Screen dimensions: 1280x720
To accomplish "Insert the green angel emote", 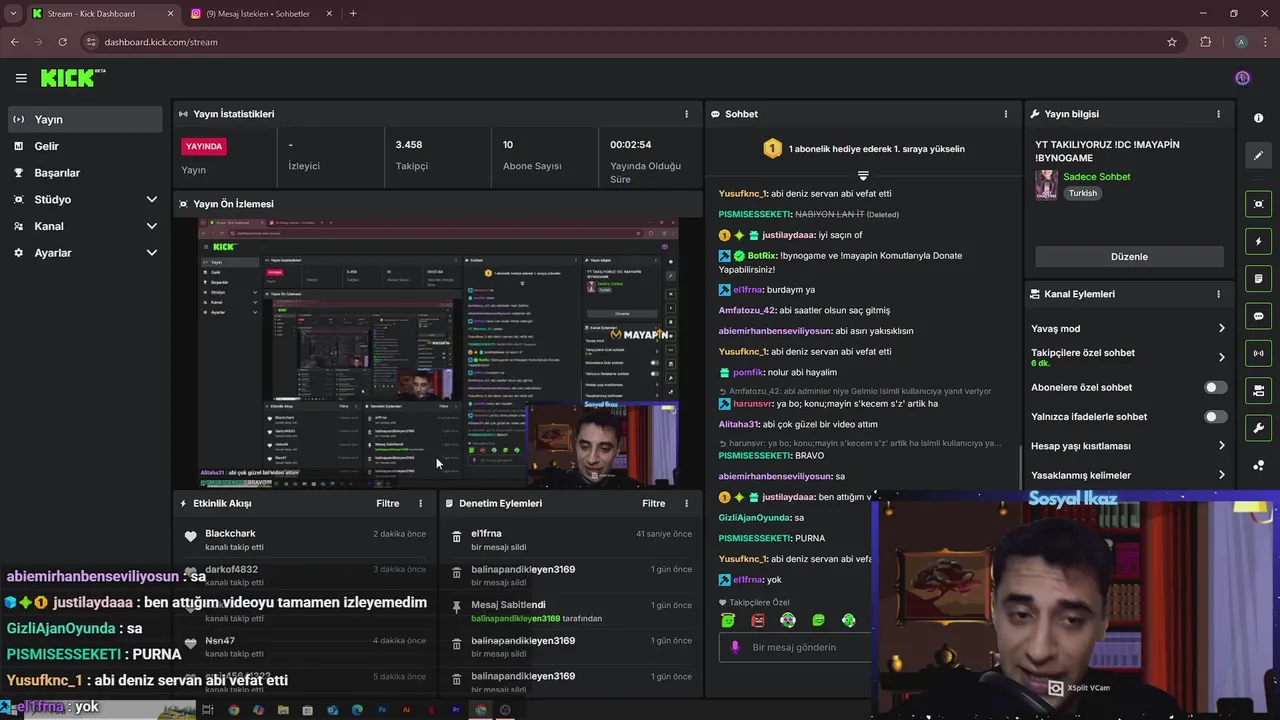I will pyautogui.click(x=728, y=621).
